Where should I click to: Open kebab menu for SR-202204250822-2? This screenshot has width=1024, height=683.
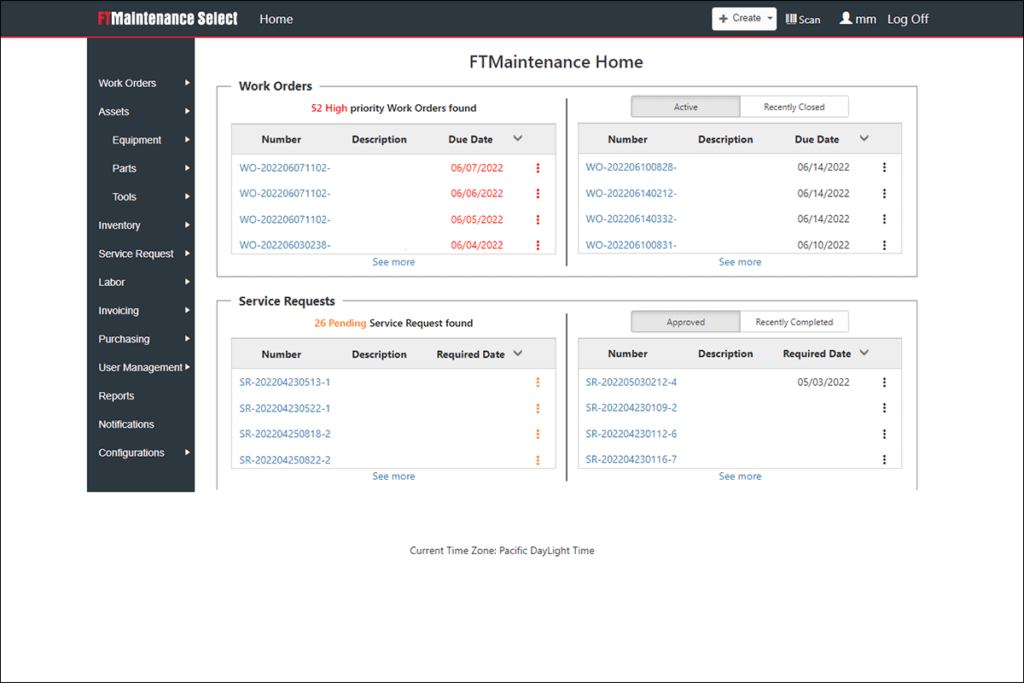(538, 460)
